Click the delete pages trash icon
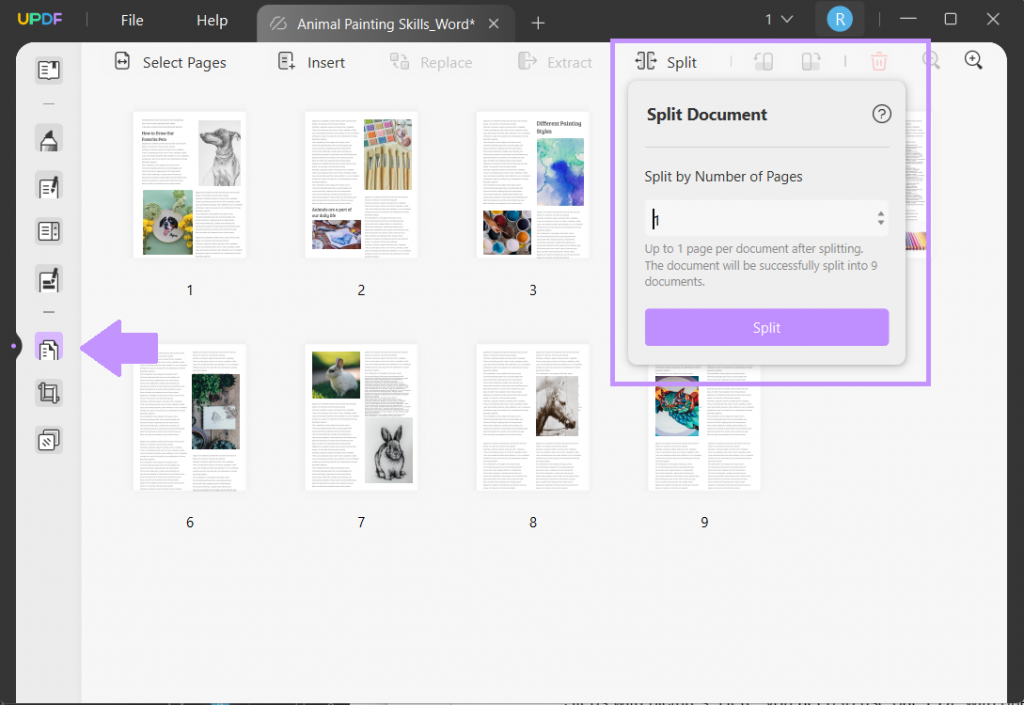1024x705 pixels. (x=879, y=61)
